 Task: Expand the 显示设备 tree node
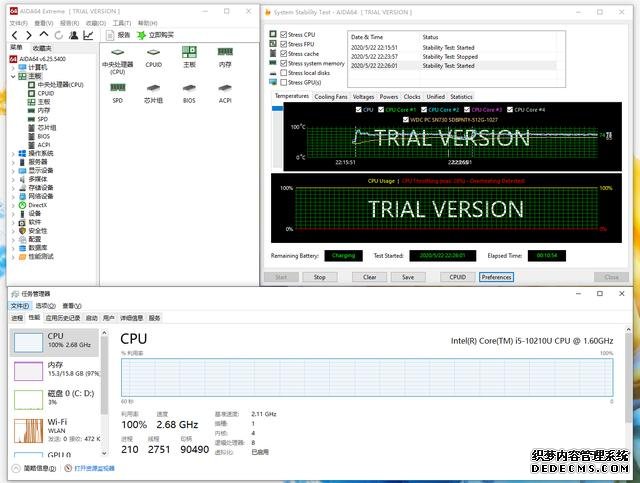pos(13,171)
